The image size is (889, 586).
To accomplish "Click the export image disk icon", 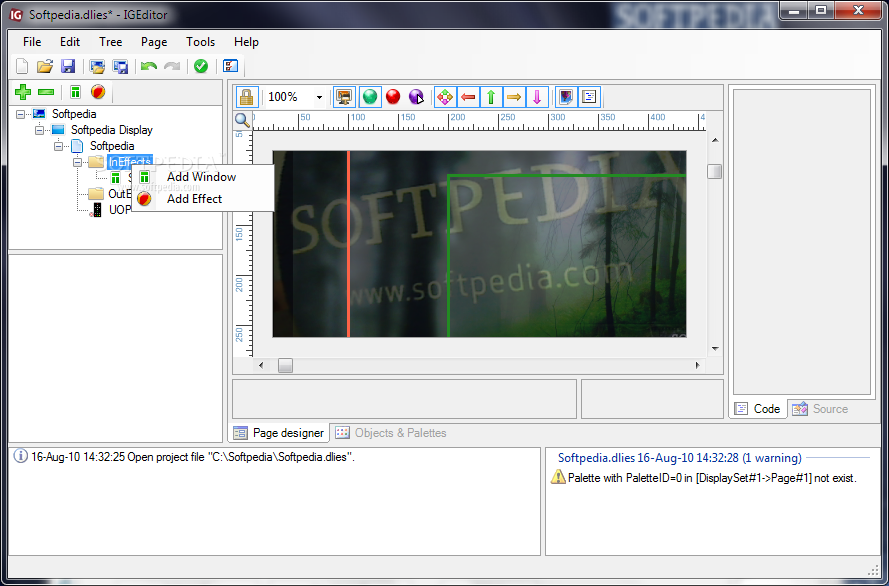I will pos(120,66).
